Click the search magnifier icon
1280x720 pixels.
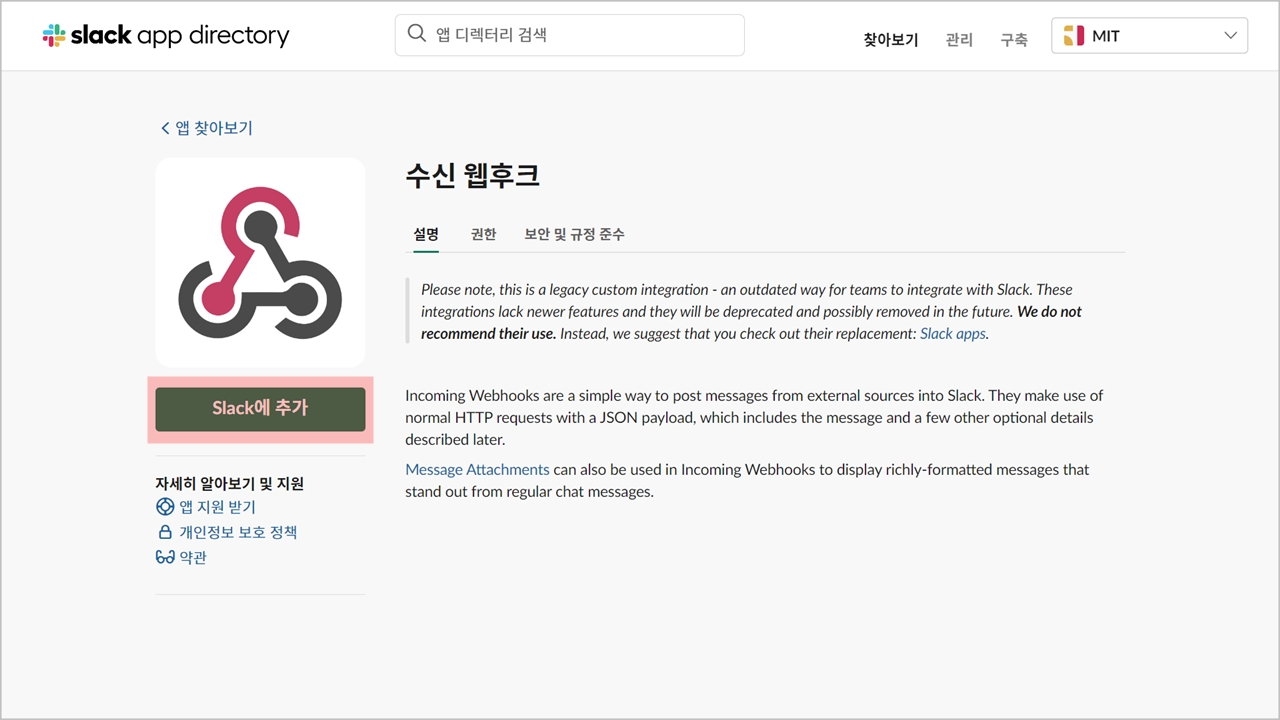point(417,34)
